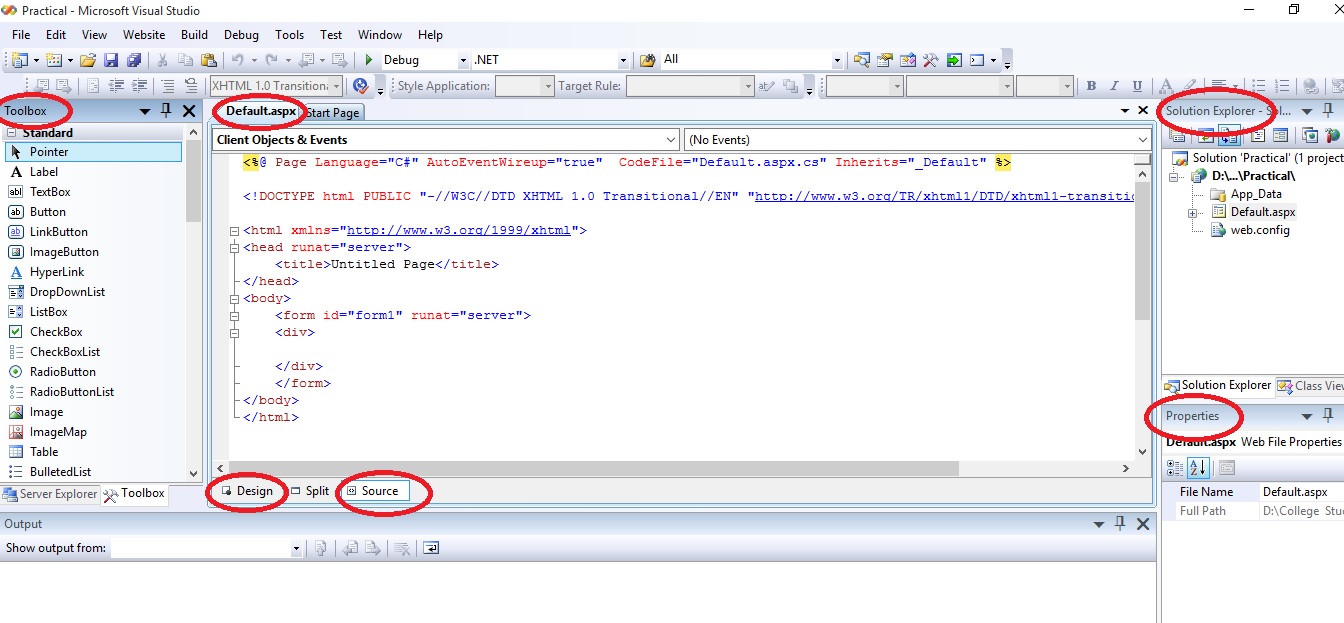1344x623 pixels.
Task: Click the Find in Files icon
Action: click(x=647, y=60)
